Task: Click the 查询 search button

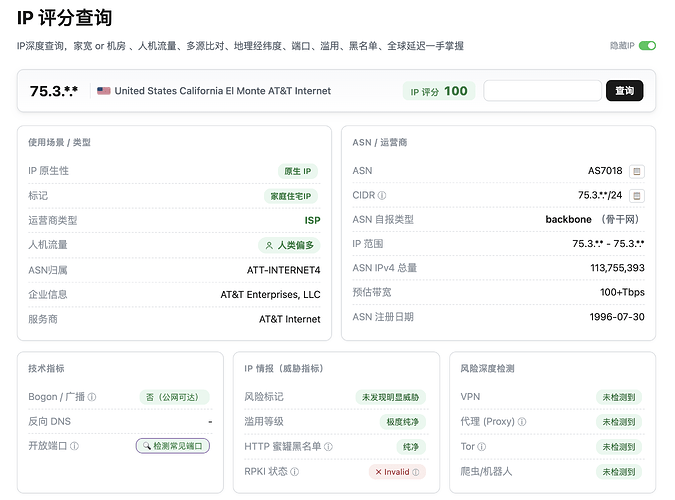Action: point(624,91)
